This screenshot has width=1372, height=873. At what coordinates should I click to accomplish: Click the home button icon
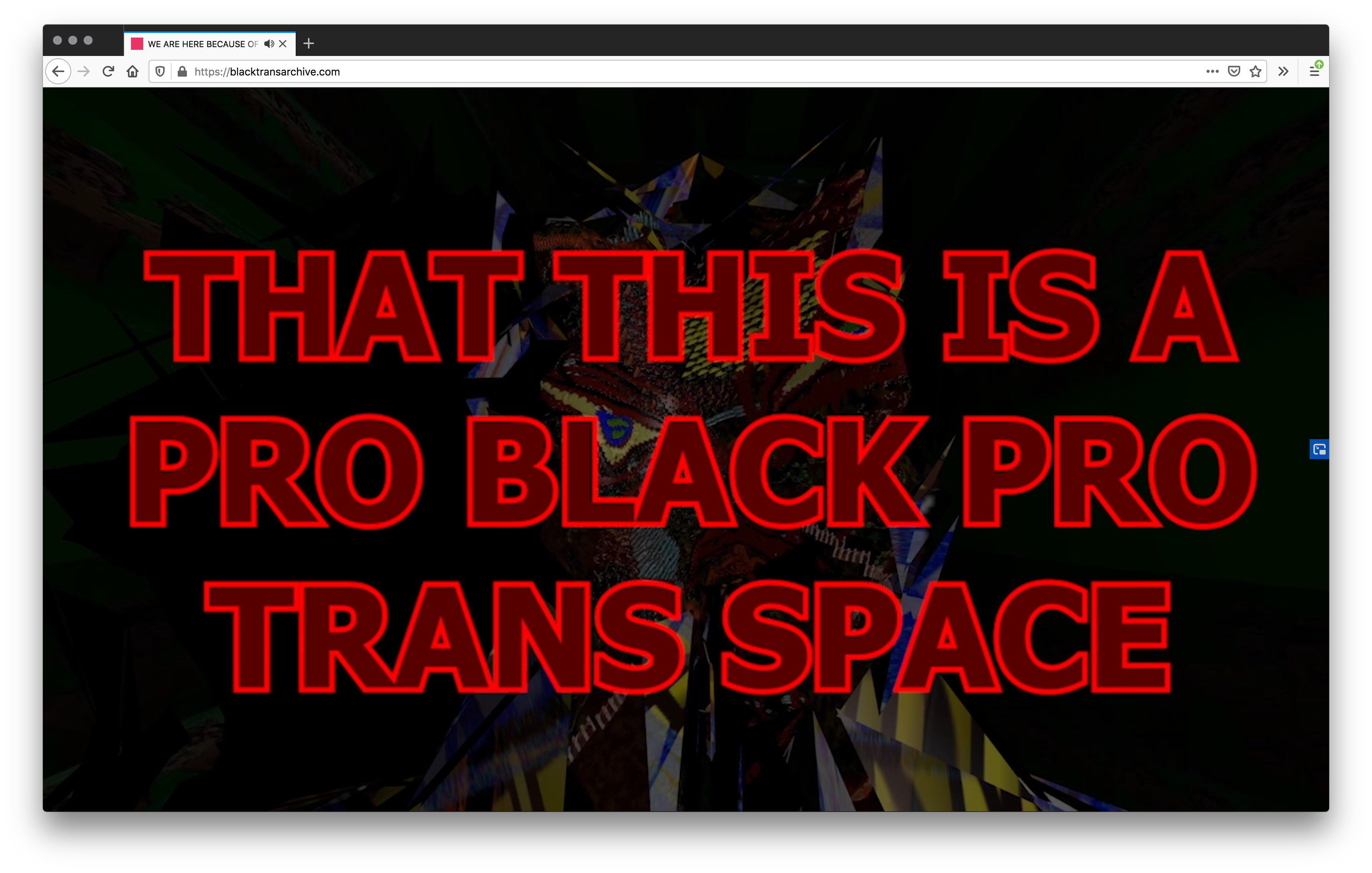135,71
